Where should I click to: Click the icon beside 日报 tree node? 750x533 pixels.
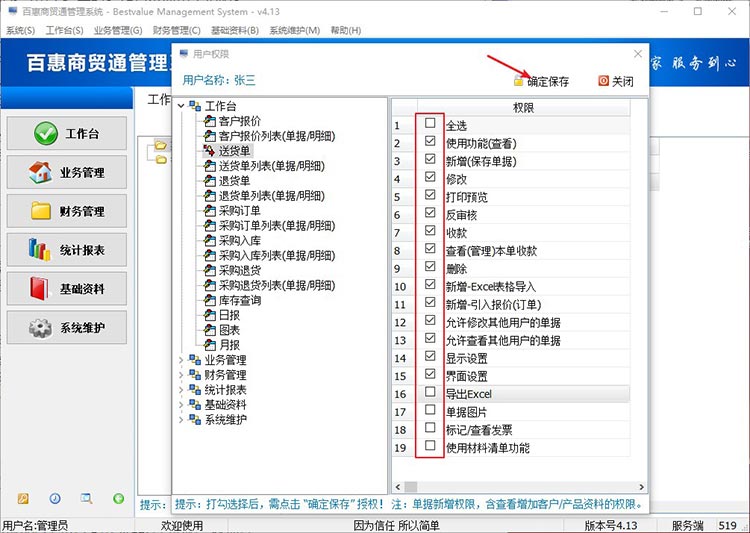point(210,315)
